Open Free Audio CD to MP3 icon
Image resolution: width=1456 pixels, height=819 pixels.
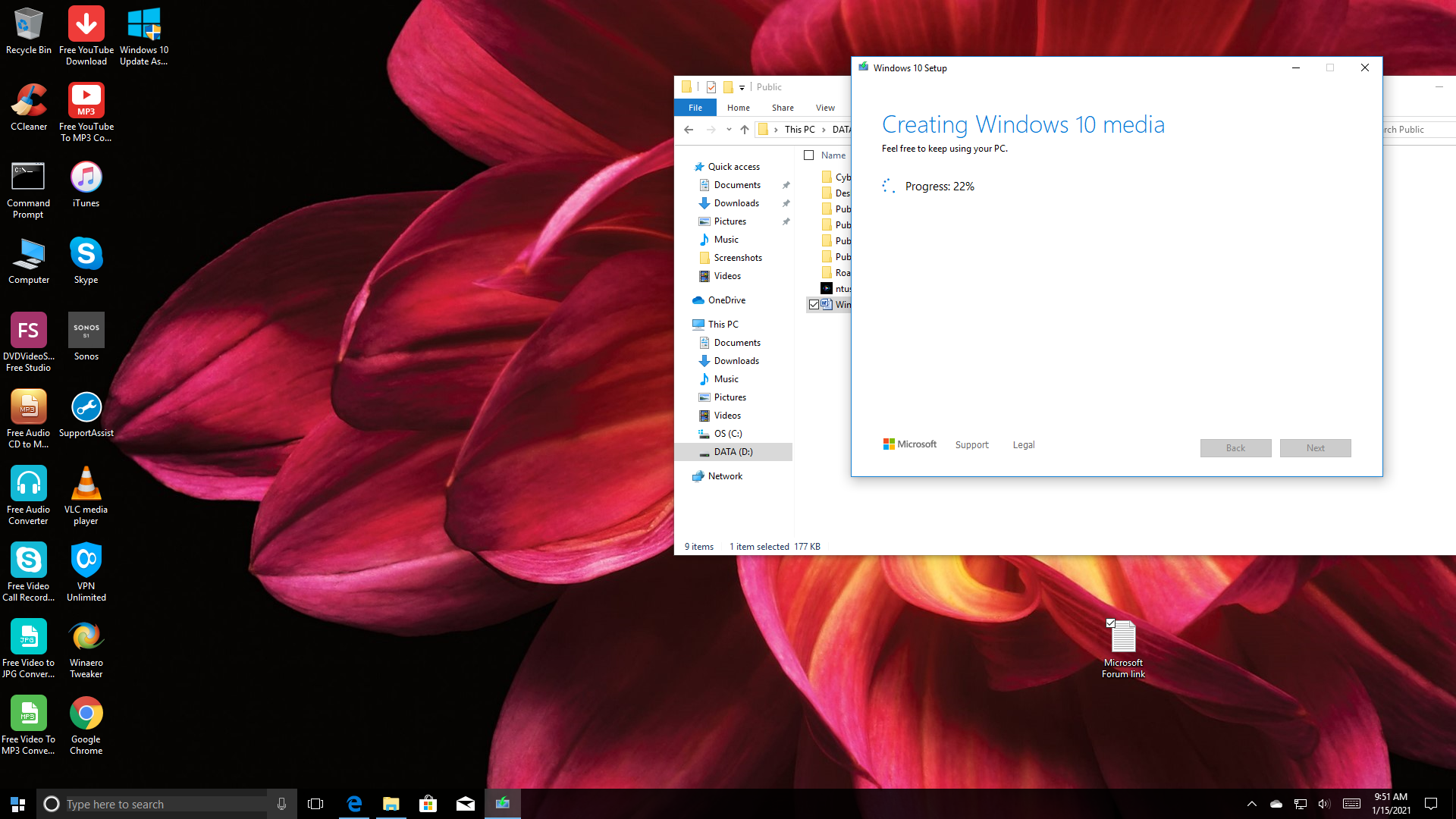click(x=29, y=419)
